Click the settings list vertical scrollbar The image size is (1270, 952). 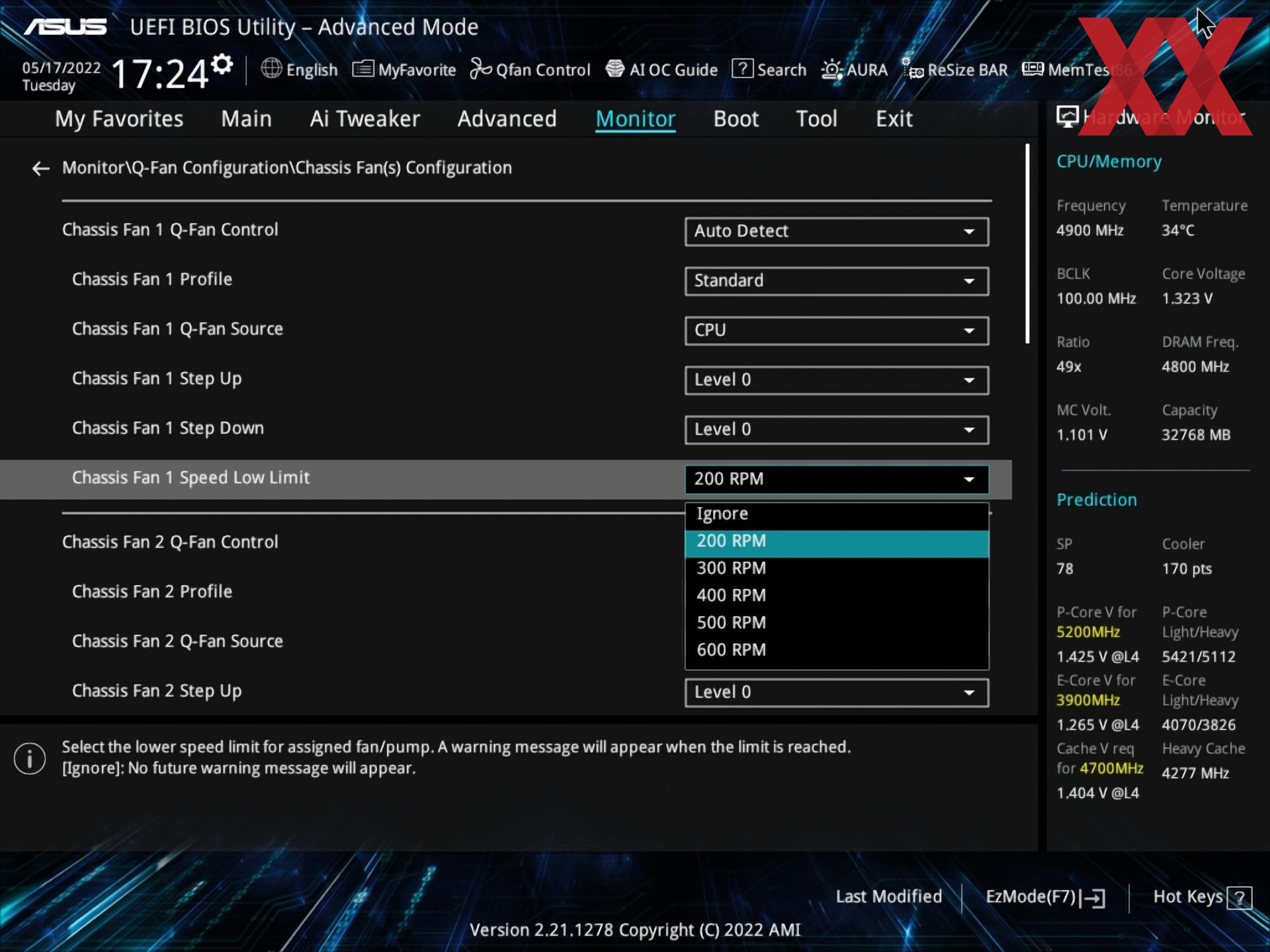[1027, 243]
